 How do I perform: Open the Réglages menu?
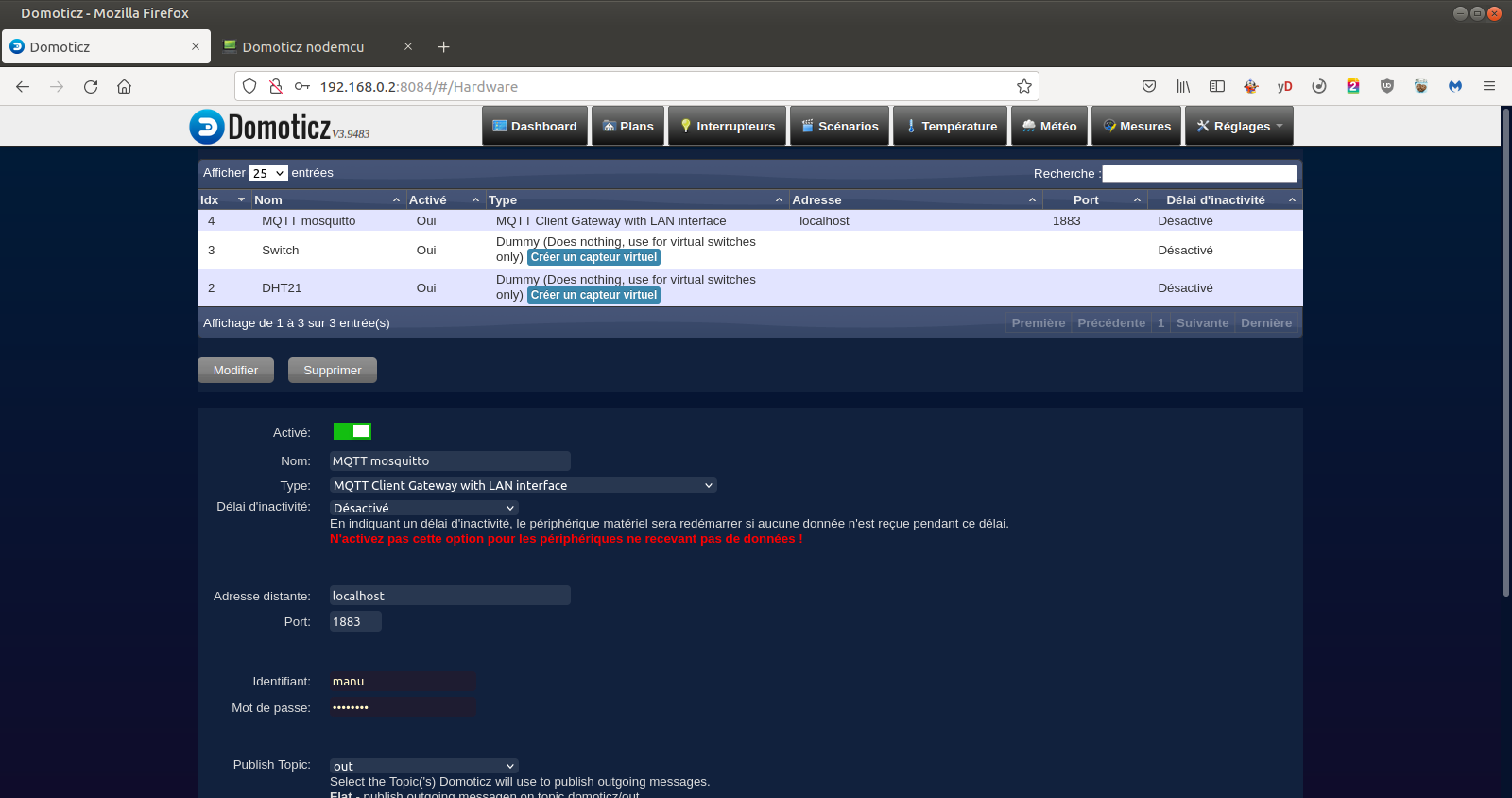(1239, 127)
